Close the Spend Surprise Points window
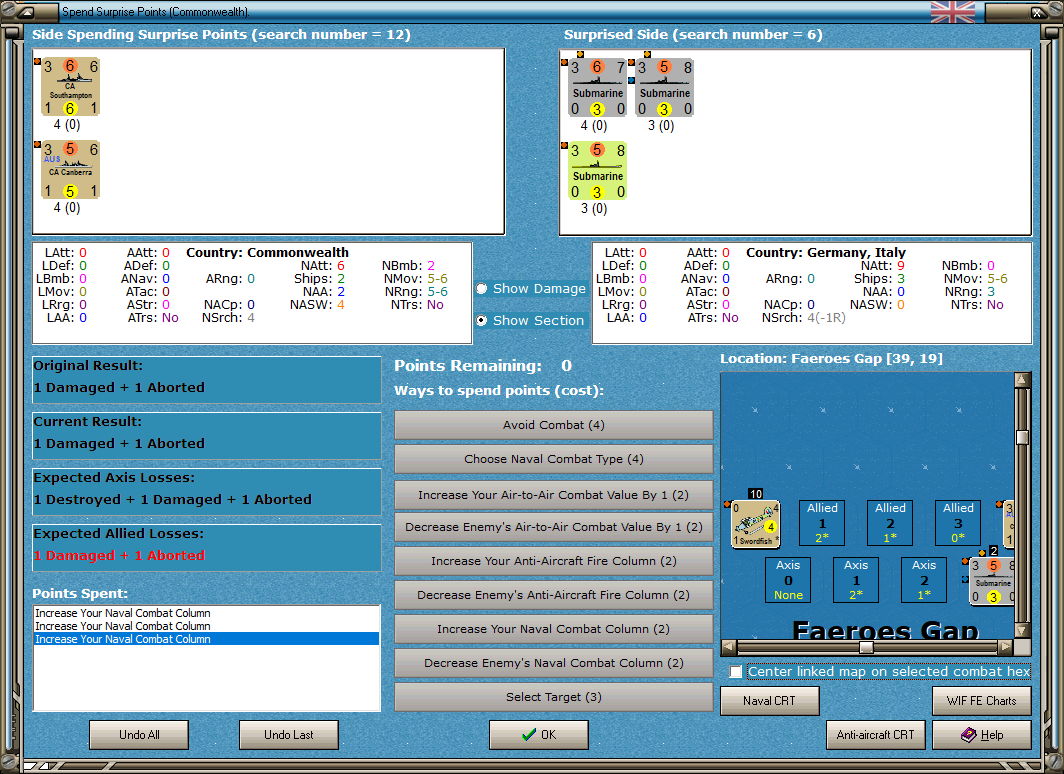 [x=1038, y=12]
